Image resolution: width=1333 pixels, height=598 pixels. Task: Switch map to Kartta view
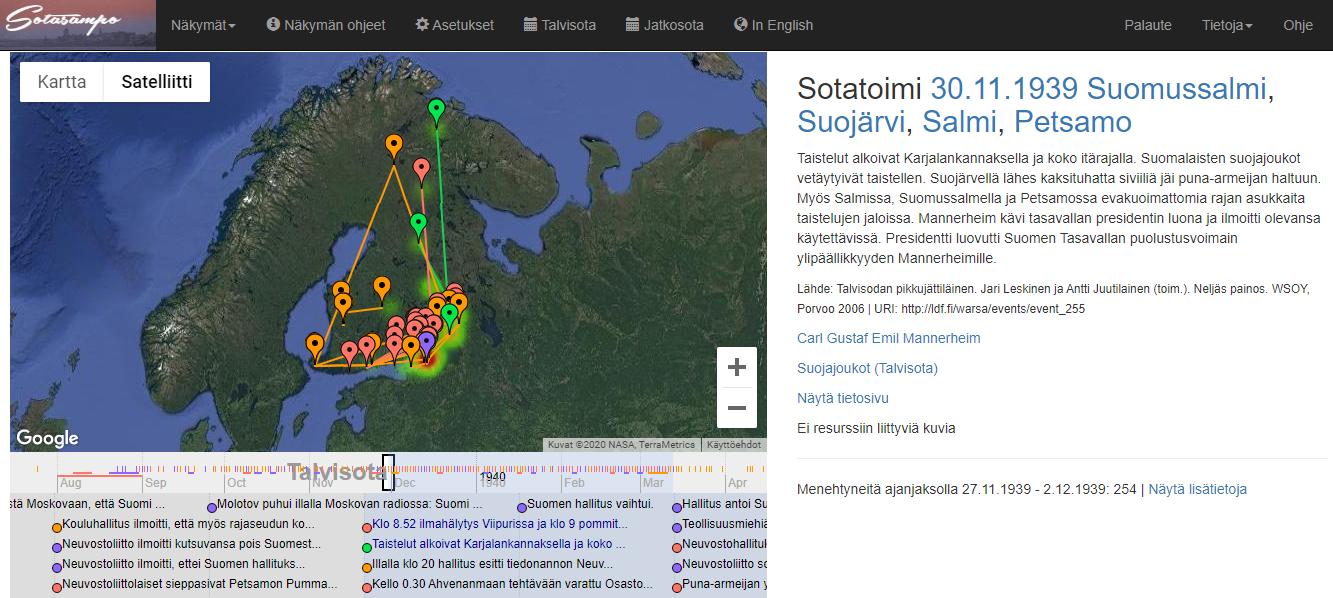click(62, 82)
